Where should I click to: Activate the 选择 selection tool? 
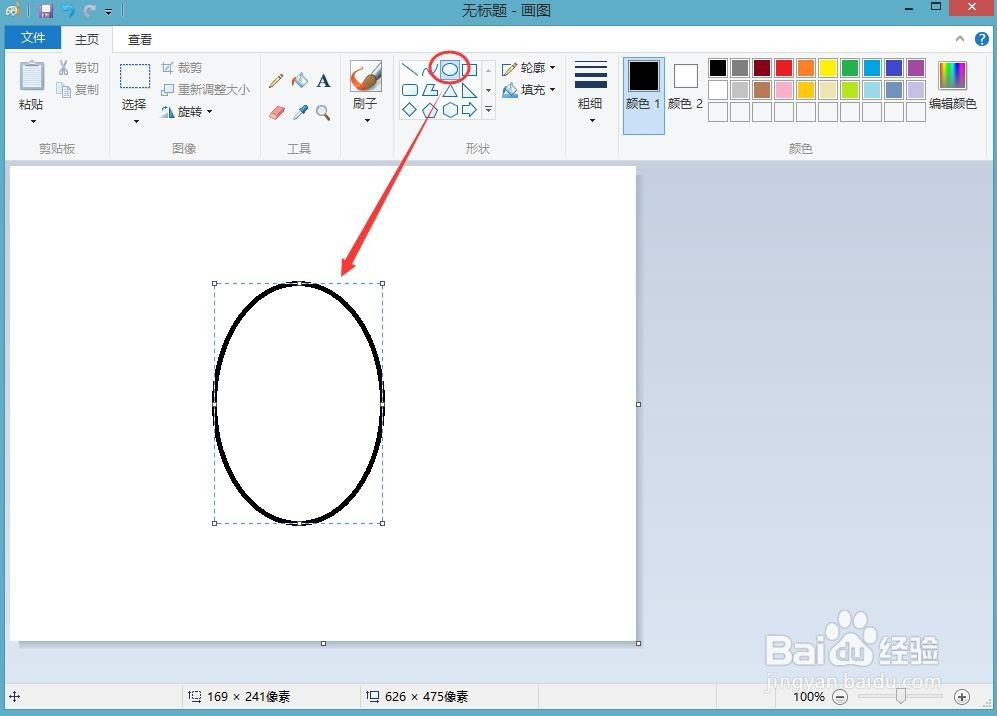coord(134,80)
